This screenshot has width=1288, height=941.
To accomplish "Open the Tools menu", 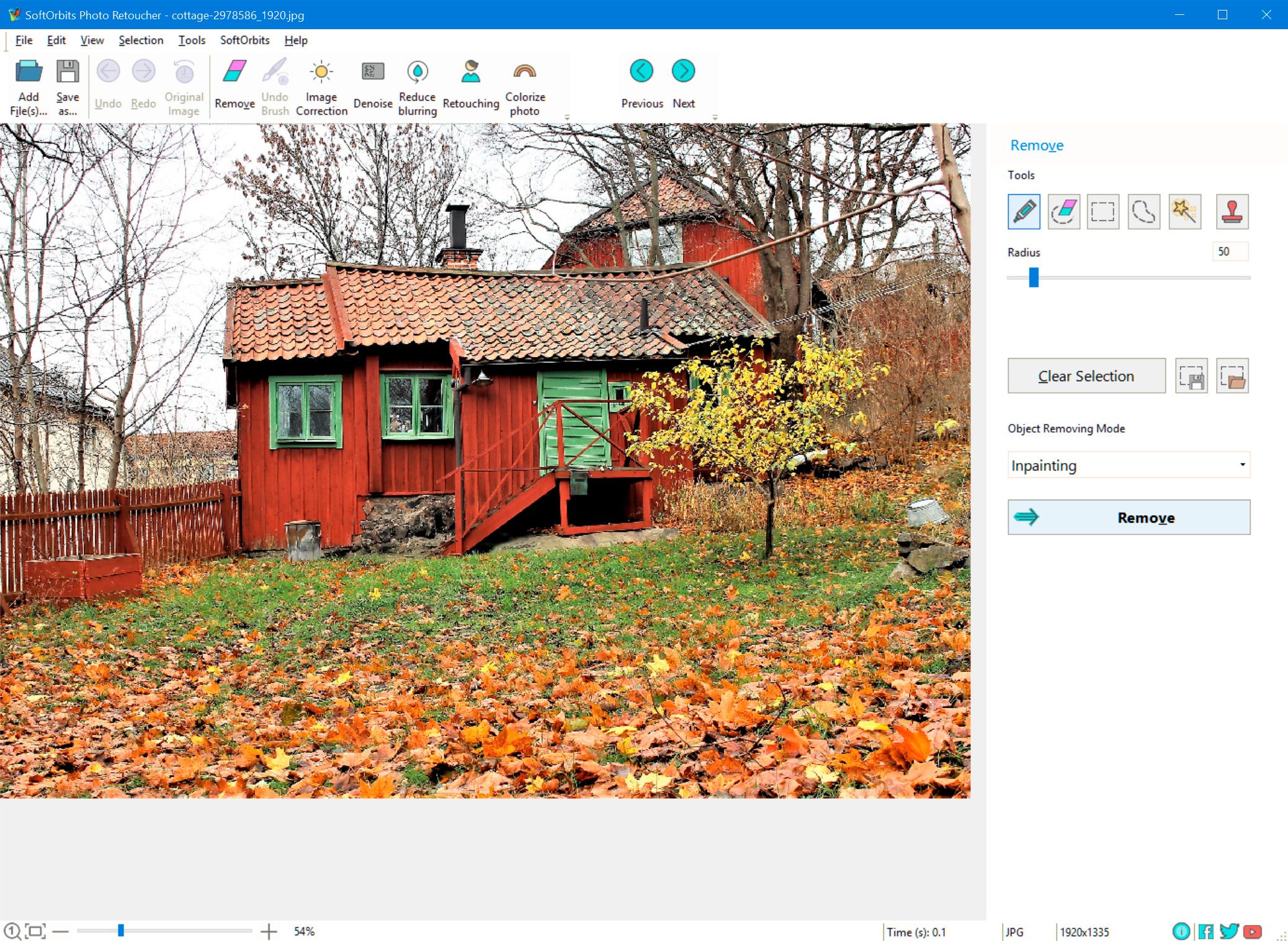I will (x=190, y=40).
